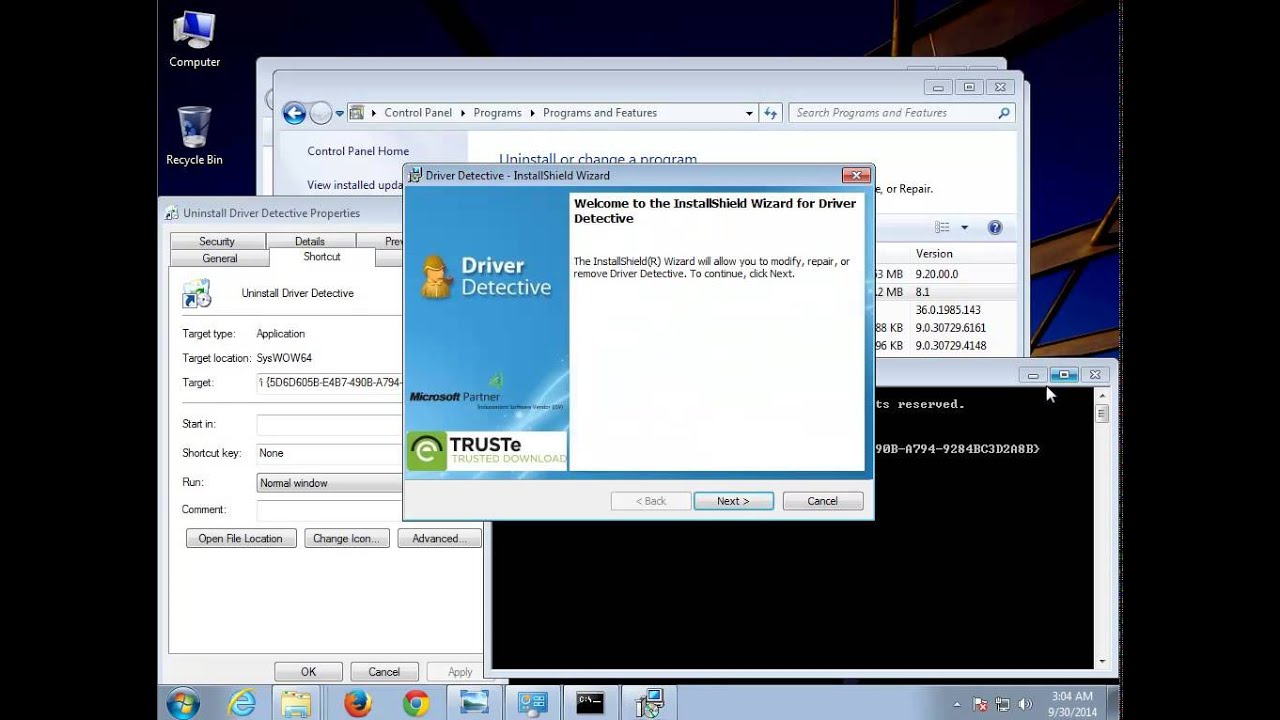Image resolution: width=1280 pixels, height=720 pixels.
Task: Select the row with version 9.0.30729.6161
Action: pyautogui.click(x=944, y=328)
